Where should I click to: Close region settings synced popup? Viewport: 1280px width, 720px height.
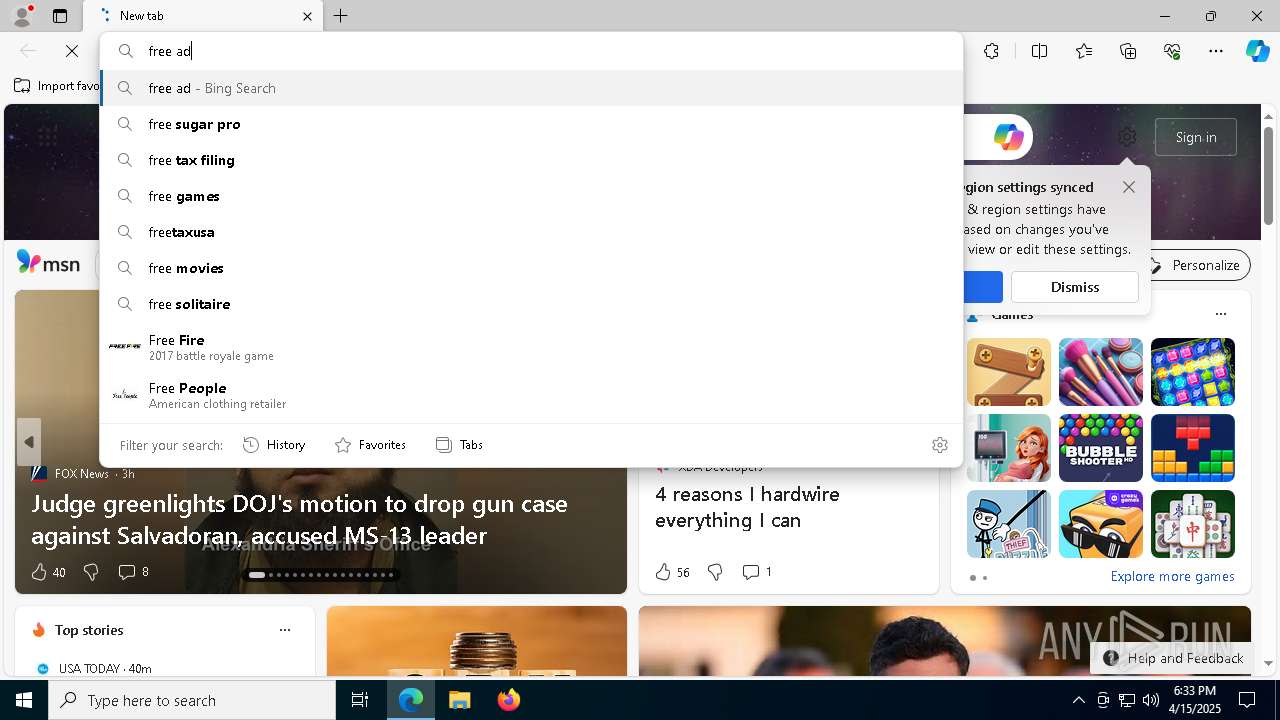(x=1129, y=187)
